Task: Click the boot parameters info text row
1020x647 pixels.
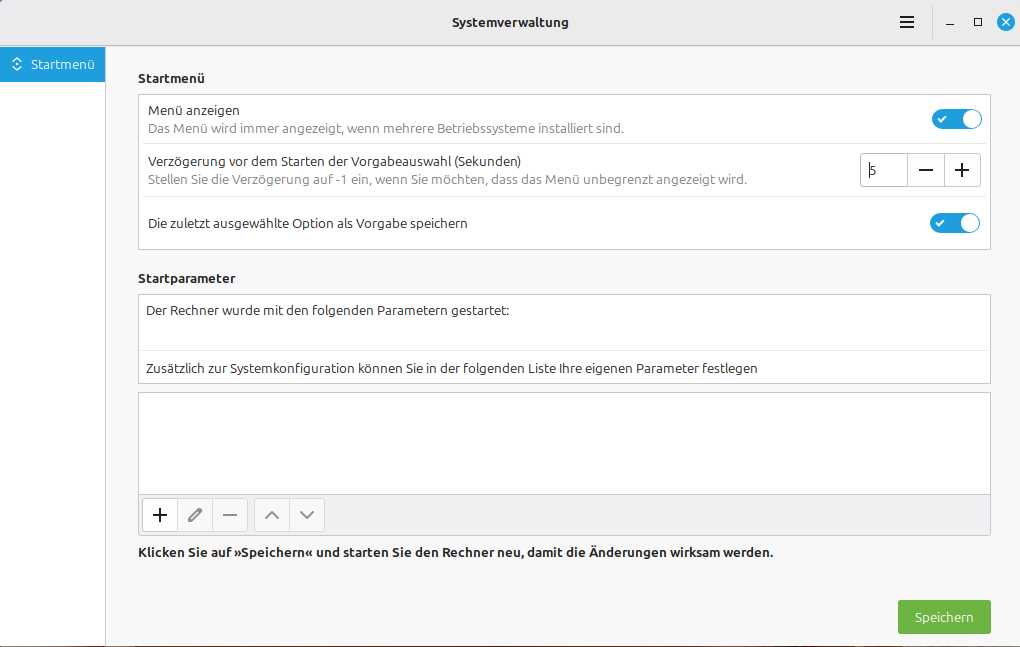Action: click(x=328, y=311)
